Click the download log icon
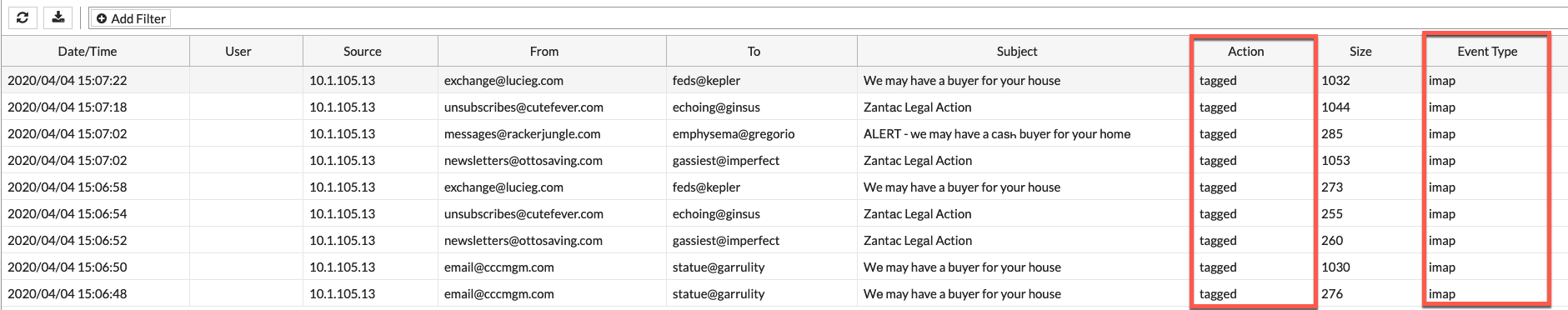The height and width of the screenshot is (310, 1568). pos(58,17)
